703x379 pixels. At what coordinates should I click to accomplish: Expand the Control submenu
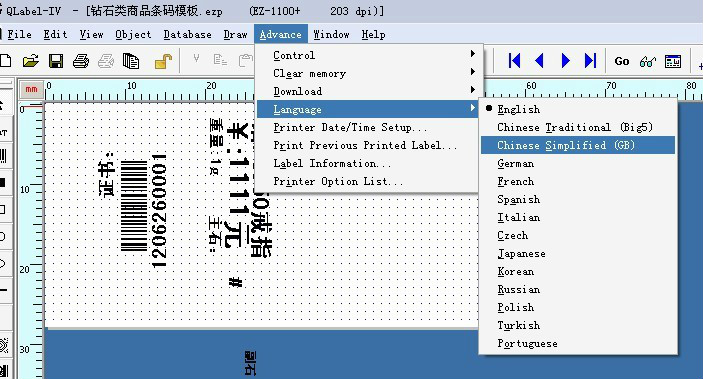[x=369, y=55]
